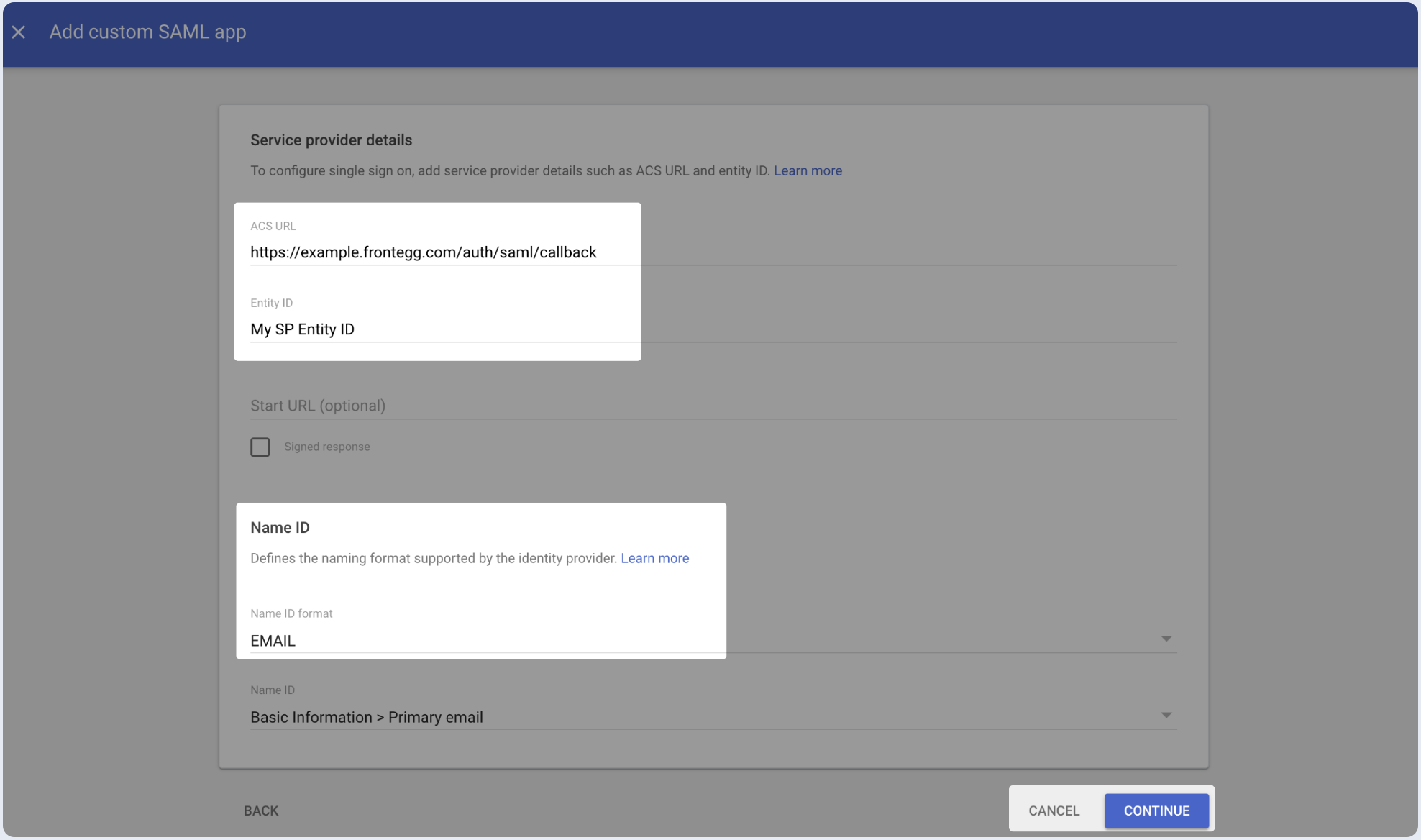Click the Basic Information Primary email text

coord(367,716)
